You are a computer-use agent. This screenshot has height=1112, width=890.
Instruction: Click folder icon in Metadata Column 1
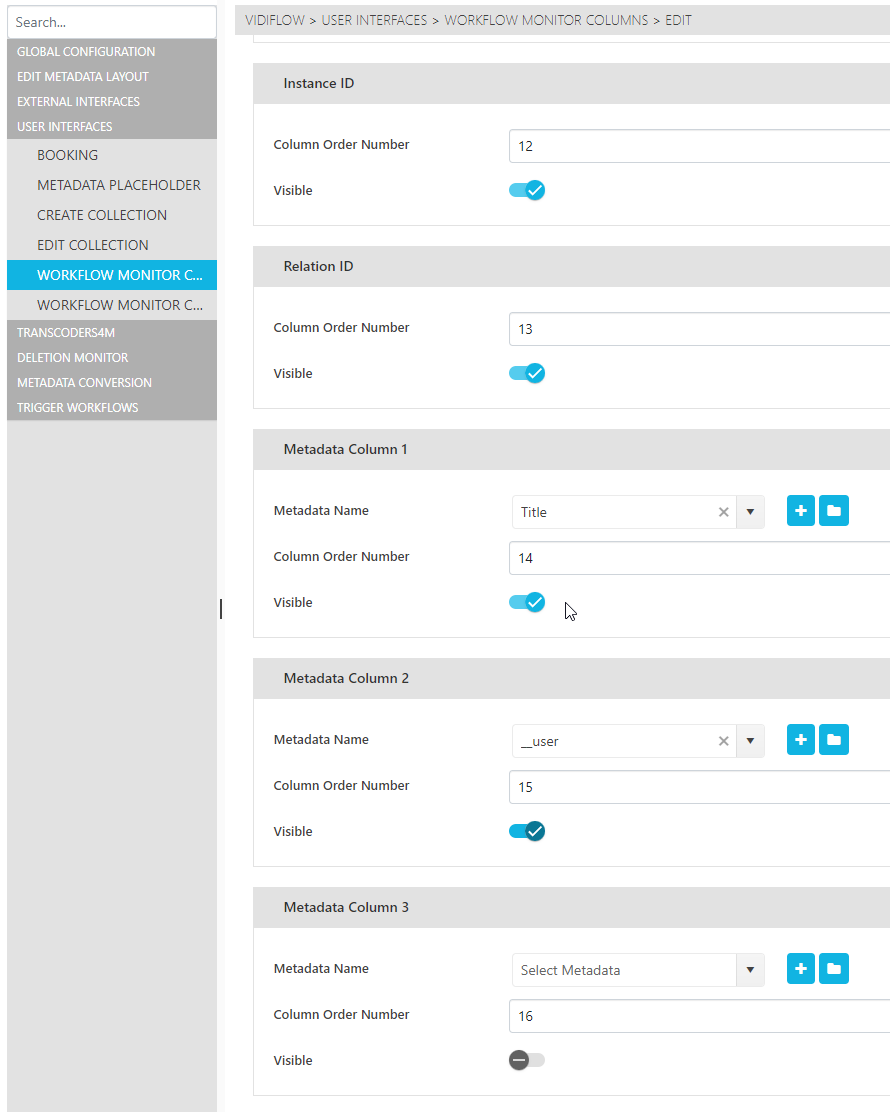834,511
